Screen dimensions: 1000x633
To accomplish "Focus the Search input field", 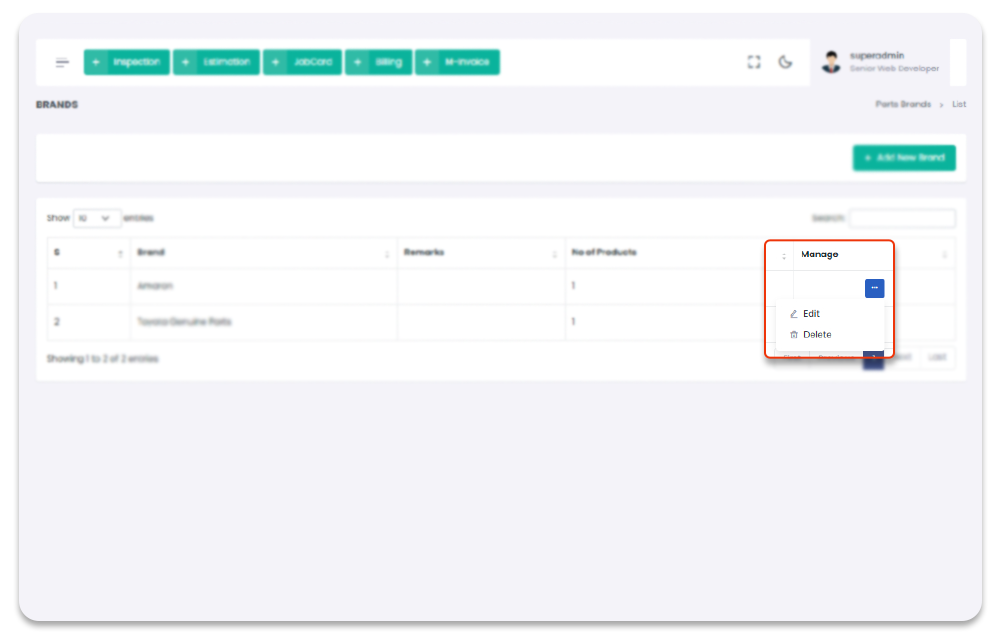I will tap(902, 218).
